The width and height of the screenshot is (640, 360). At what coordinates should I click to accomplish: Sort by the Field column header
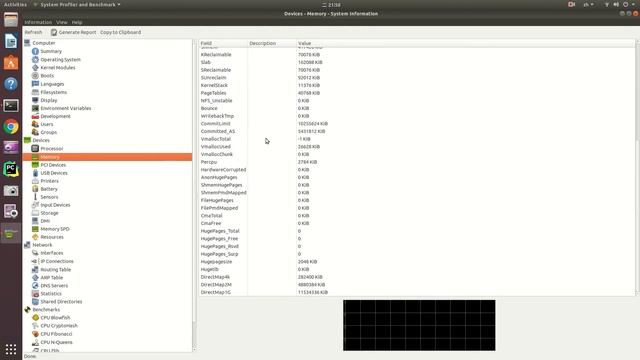(x=223, y=43)
